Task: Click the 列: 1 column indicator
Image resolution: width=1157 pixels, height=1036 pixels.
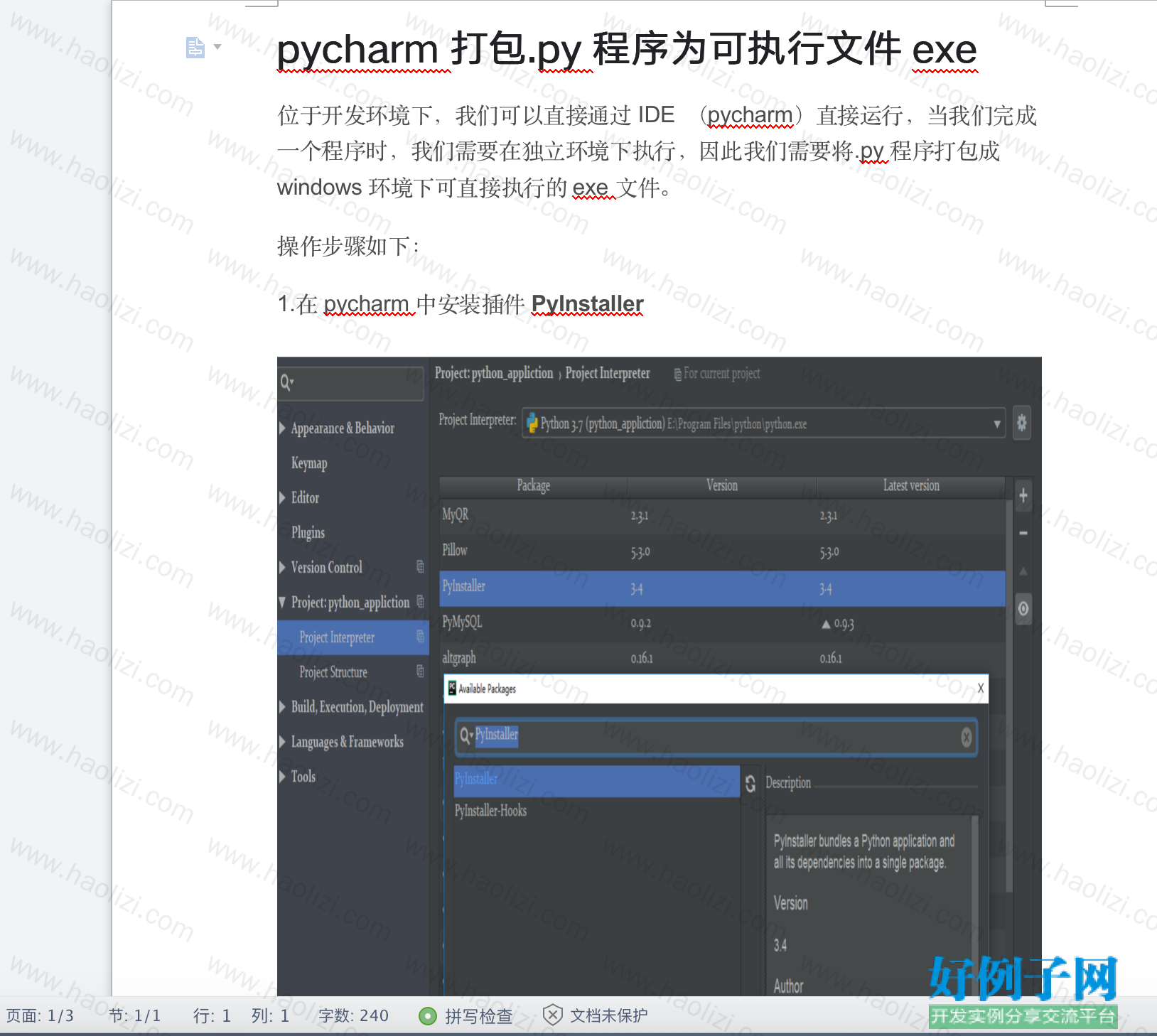Action: point(270,1016)
